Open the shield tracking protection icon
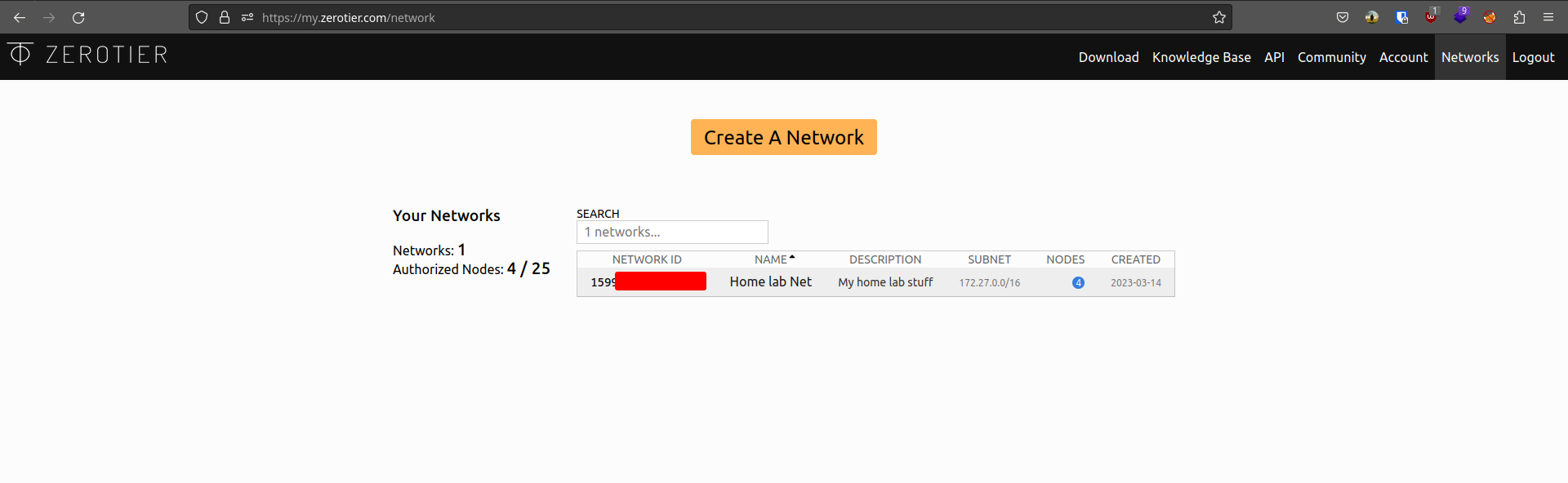 click(x=202, y=17)
